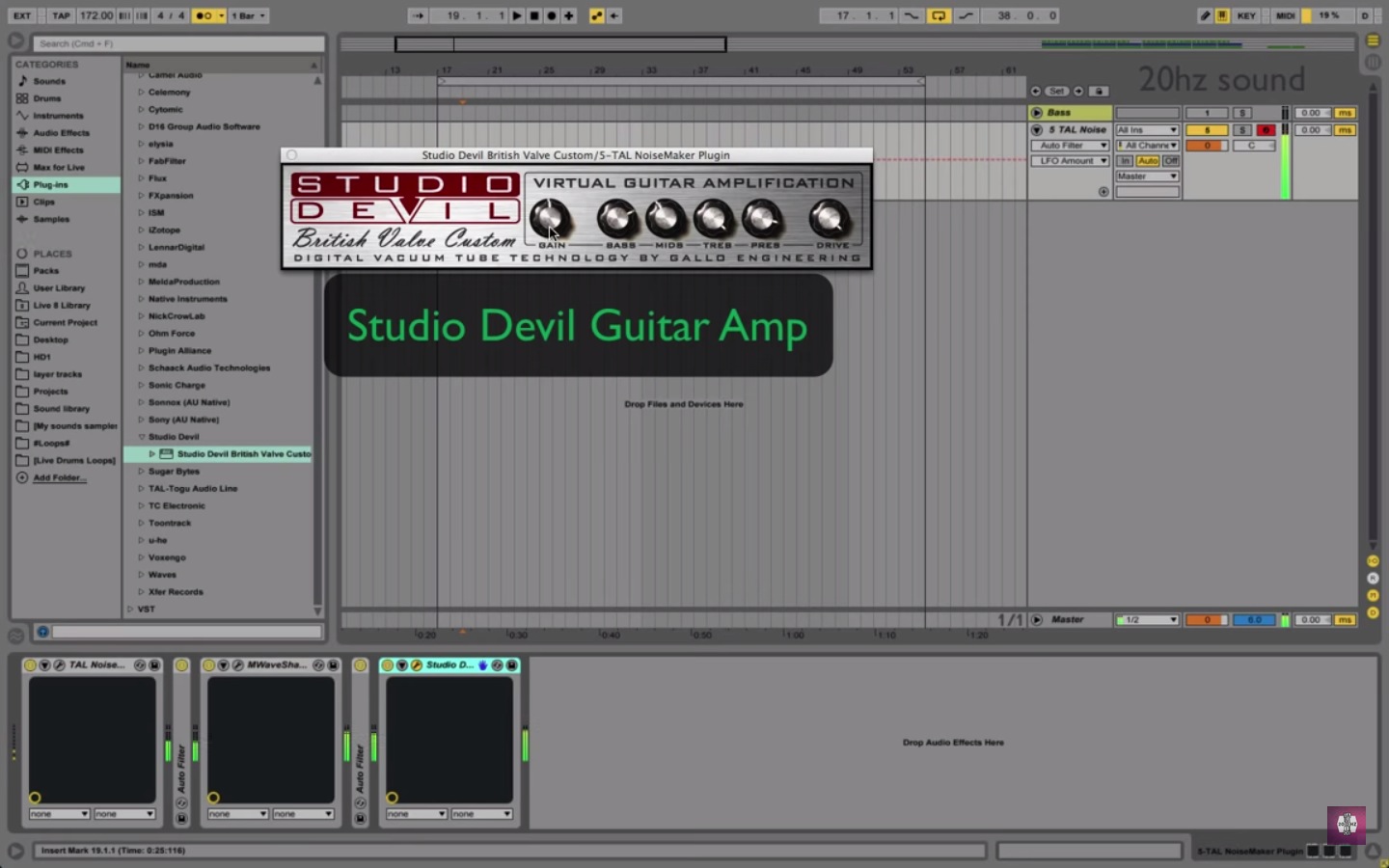
Task: Select Sounds category in browser
Action: coord(49,81)
